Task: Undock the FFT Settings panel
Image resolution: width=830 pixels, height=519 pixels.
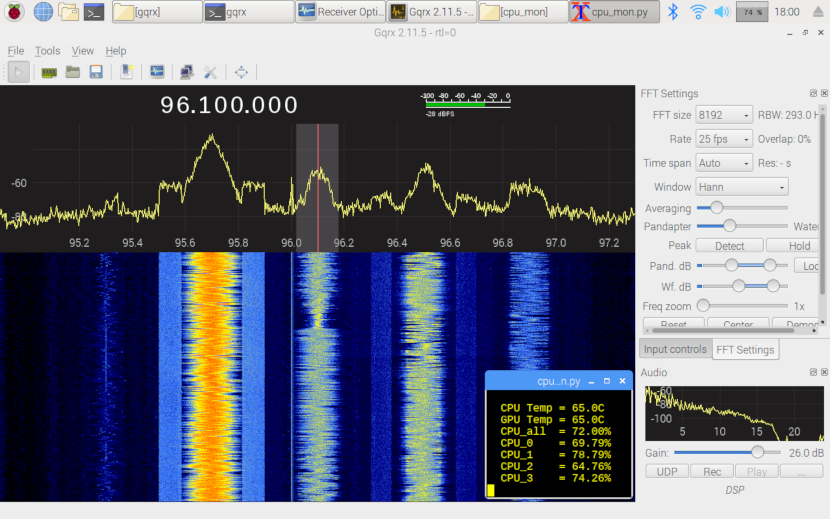Action: click(x=813, y=93)
